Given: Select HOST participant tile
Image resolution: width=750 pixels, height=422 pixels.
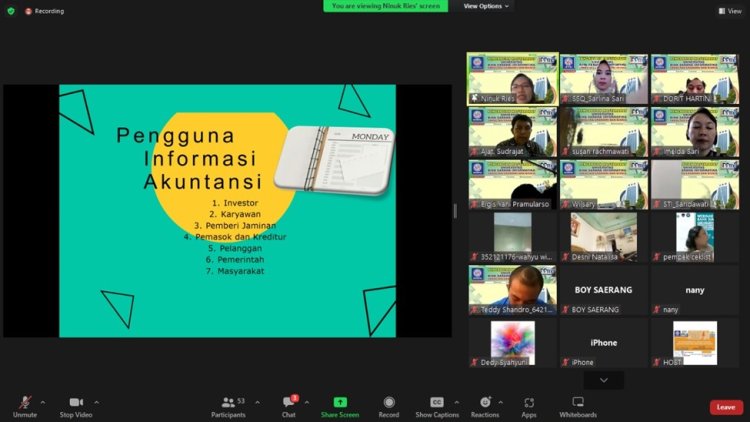Looking at the screenshot, I should (x=695, y=343).
